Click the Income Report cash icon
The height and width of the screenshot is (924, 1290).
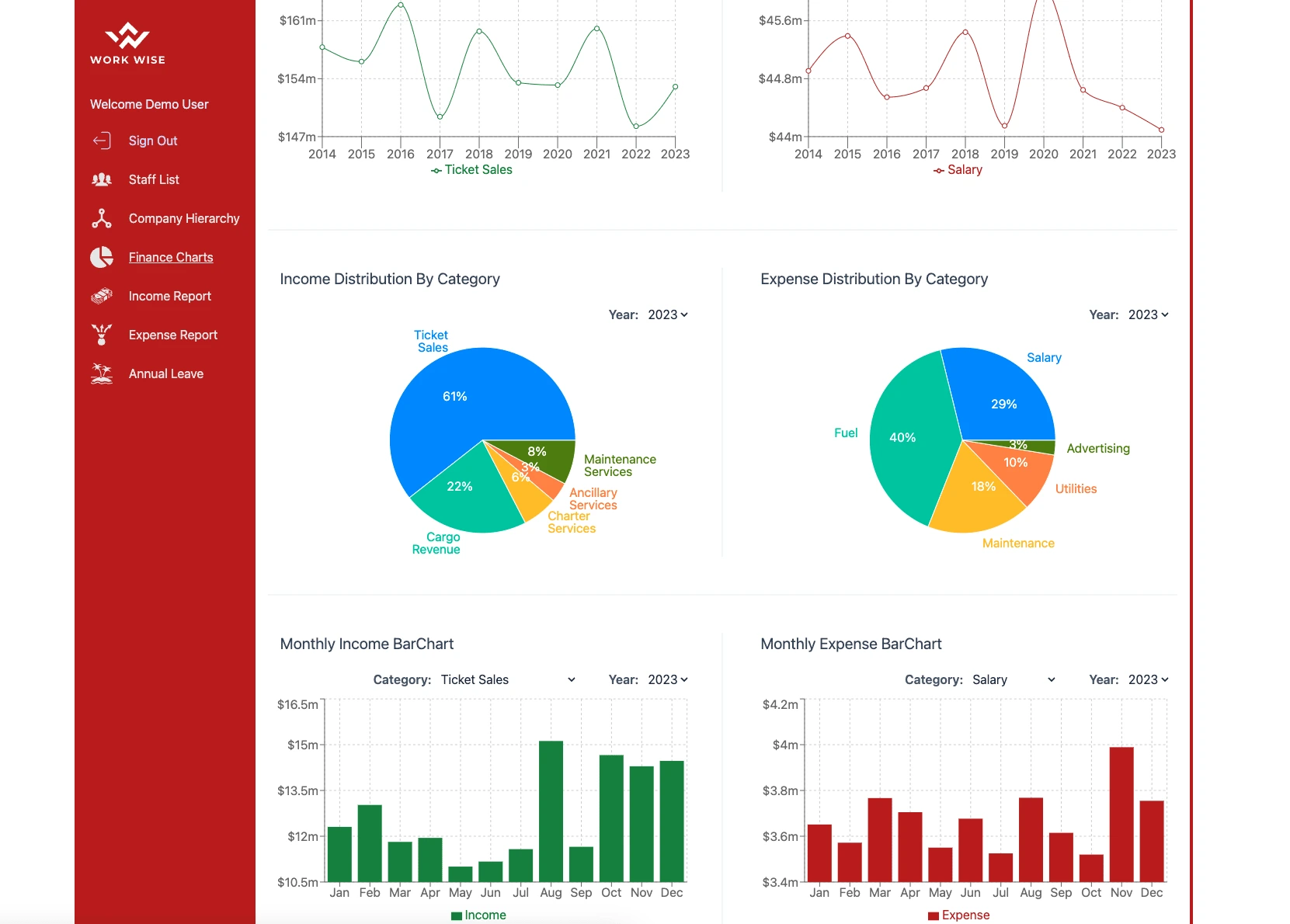pos(102,296)
